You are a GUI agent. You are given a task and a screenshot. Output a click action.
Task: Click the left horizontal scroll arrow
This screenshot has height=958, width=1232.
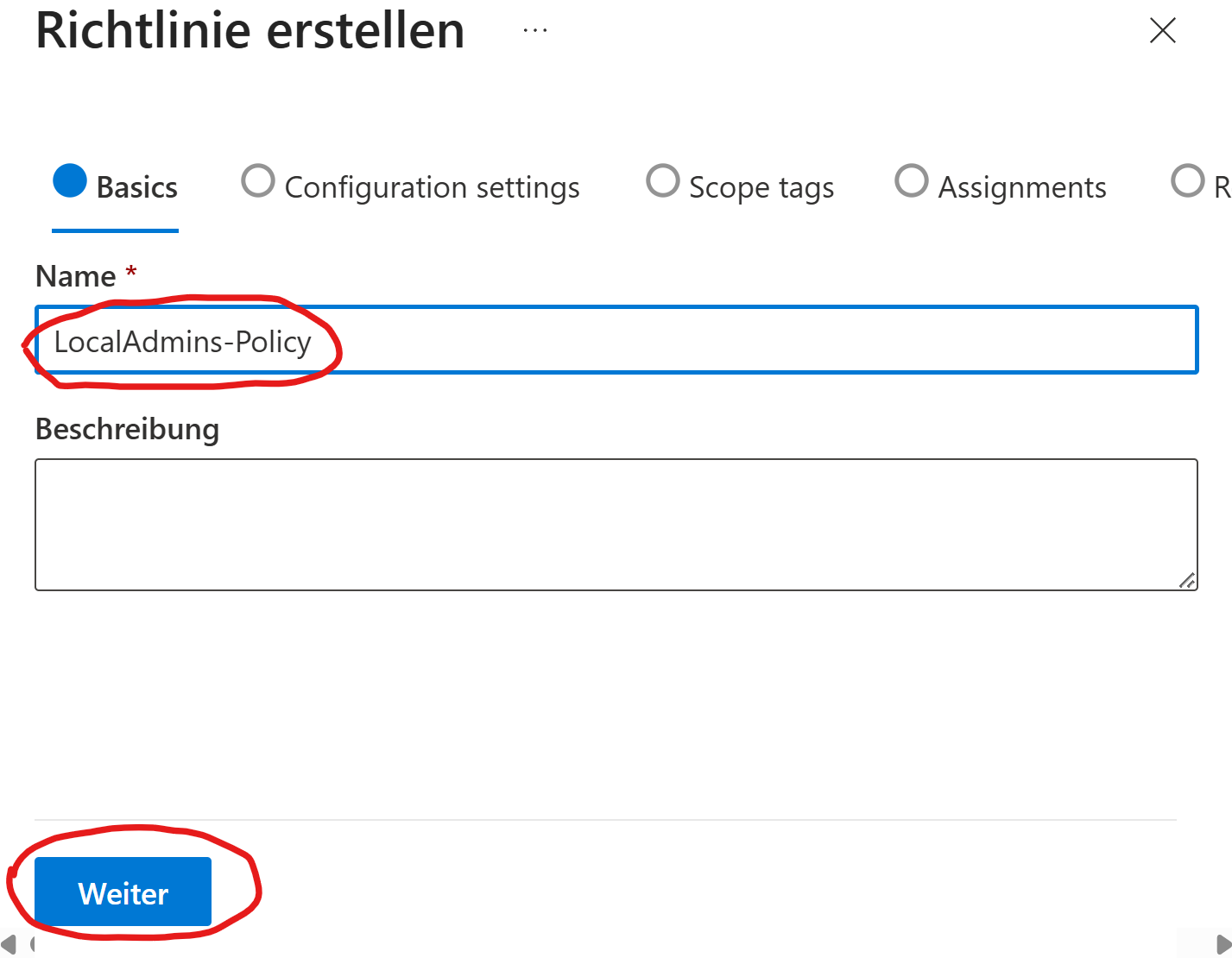coord(9,944)
